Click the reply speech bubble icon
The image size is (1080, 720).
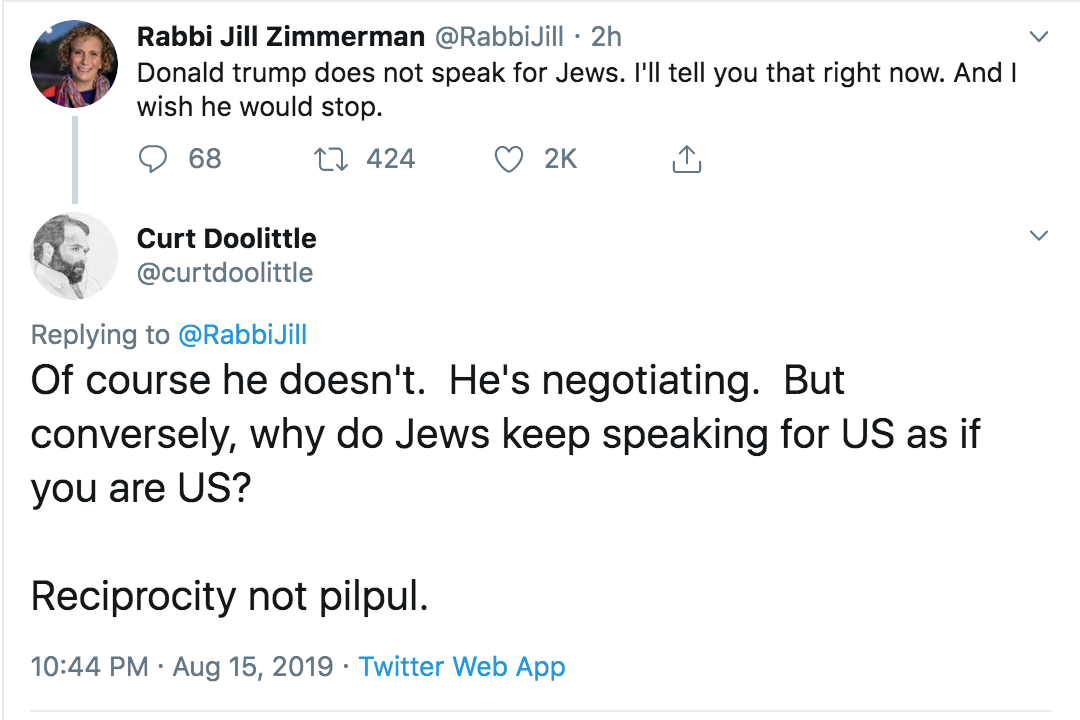click(x=152, y=159)
